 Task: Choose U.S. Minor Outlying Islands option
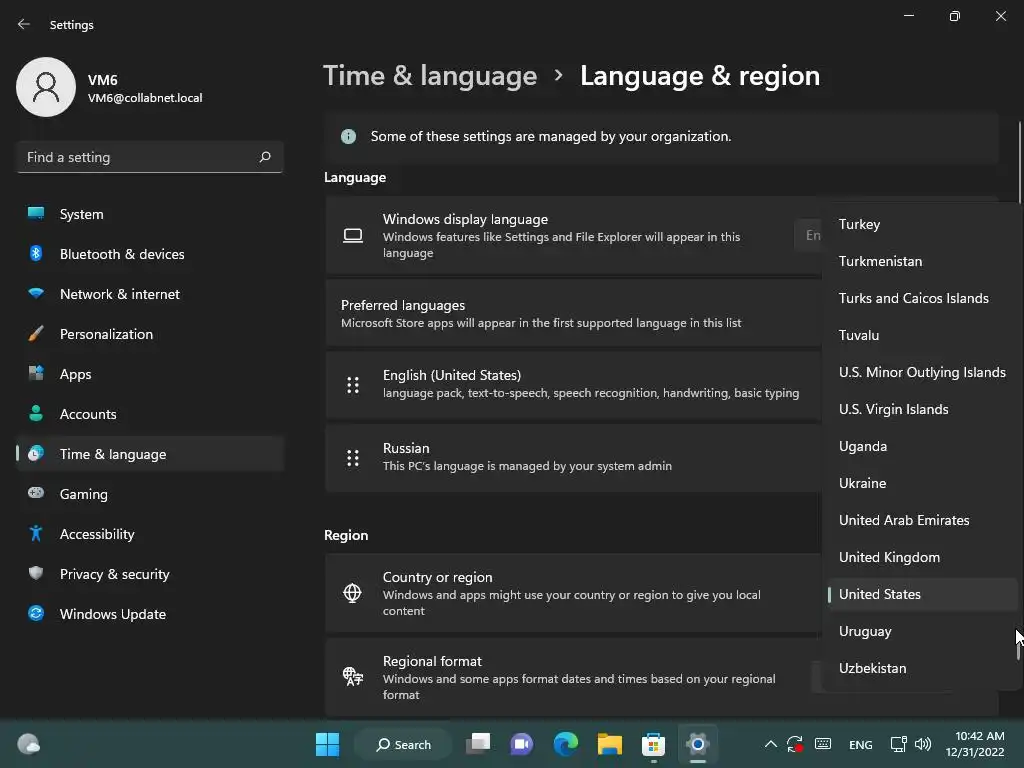pyautogui.click(x=922, y=372)
